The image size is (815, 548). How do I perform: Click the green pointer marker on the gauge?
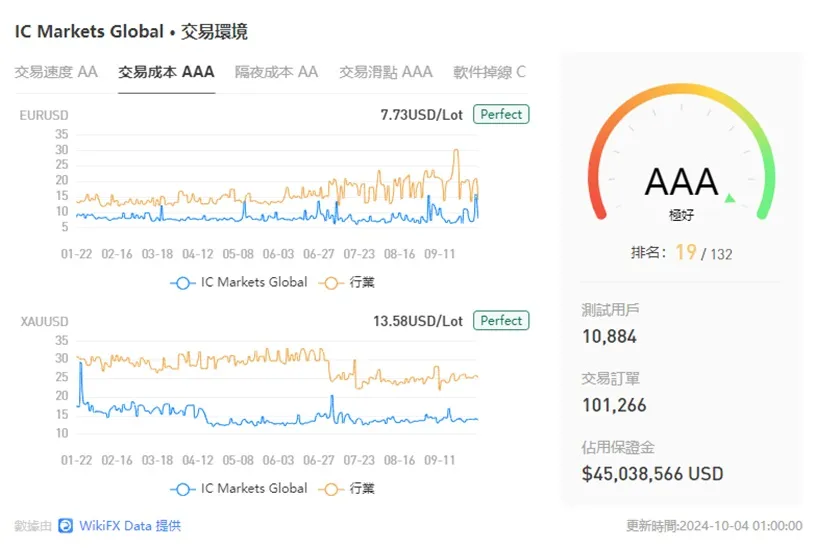(x=730, y=198)
